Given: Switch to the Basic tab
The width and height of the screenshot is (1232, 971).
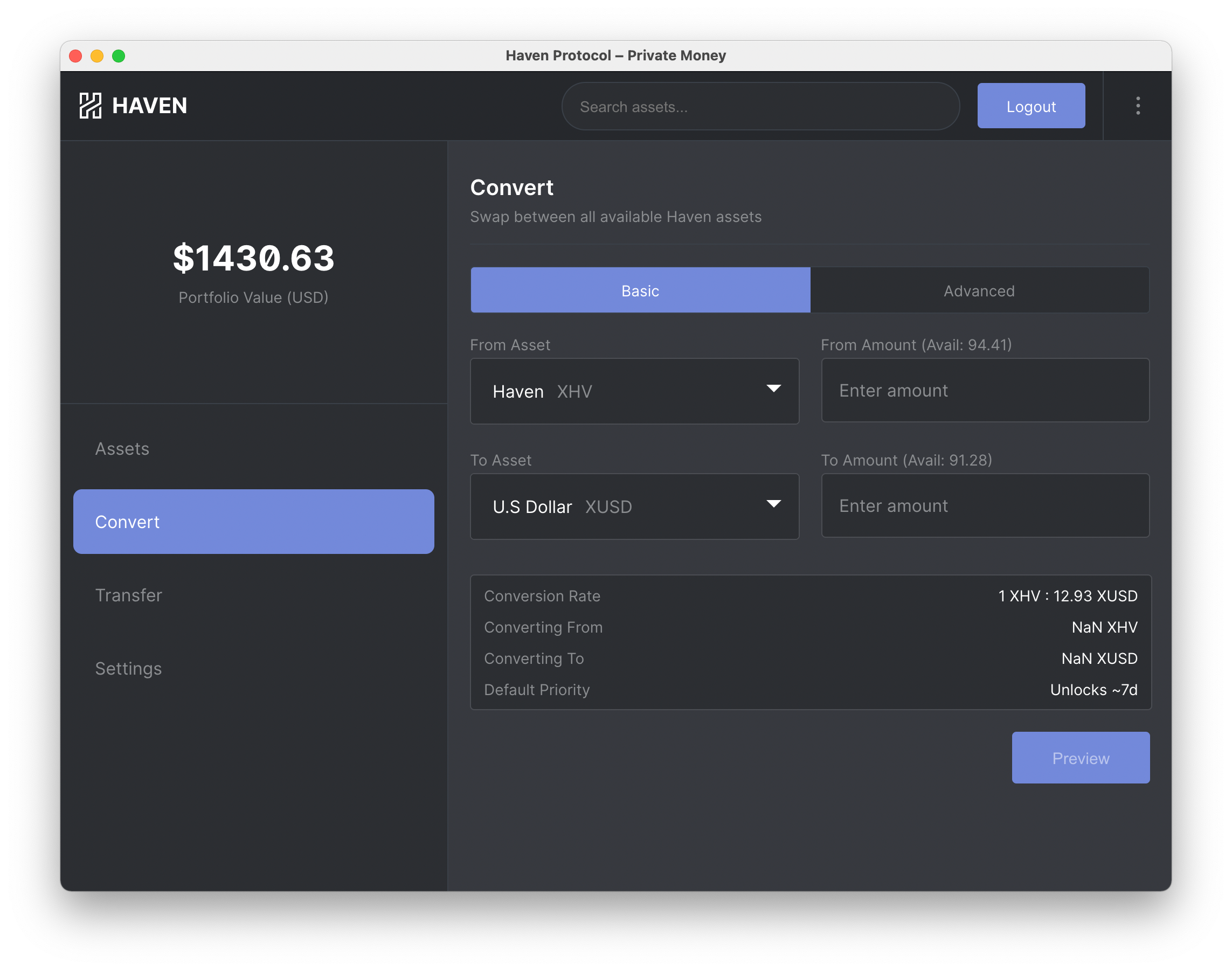Looking at the screenshot, I should click(640, 290).
